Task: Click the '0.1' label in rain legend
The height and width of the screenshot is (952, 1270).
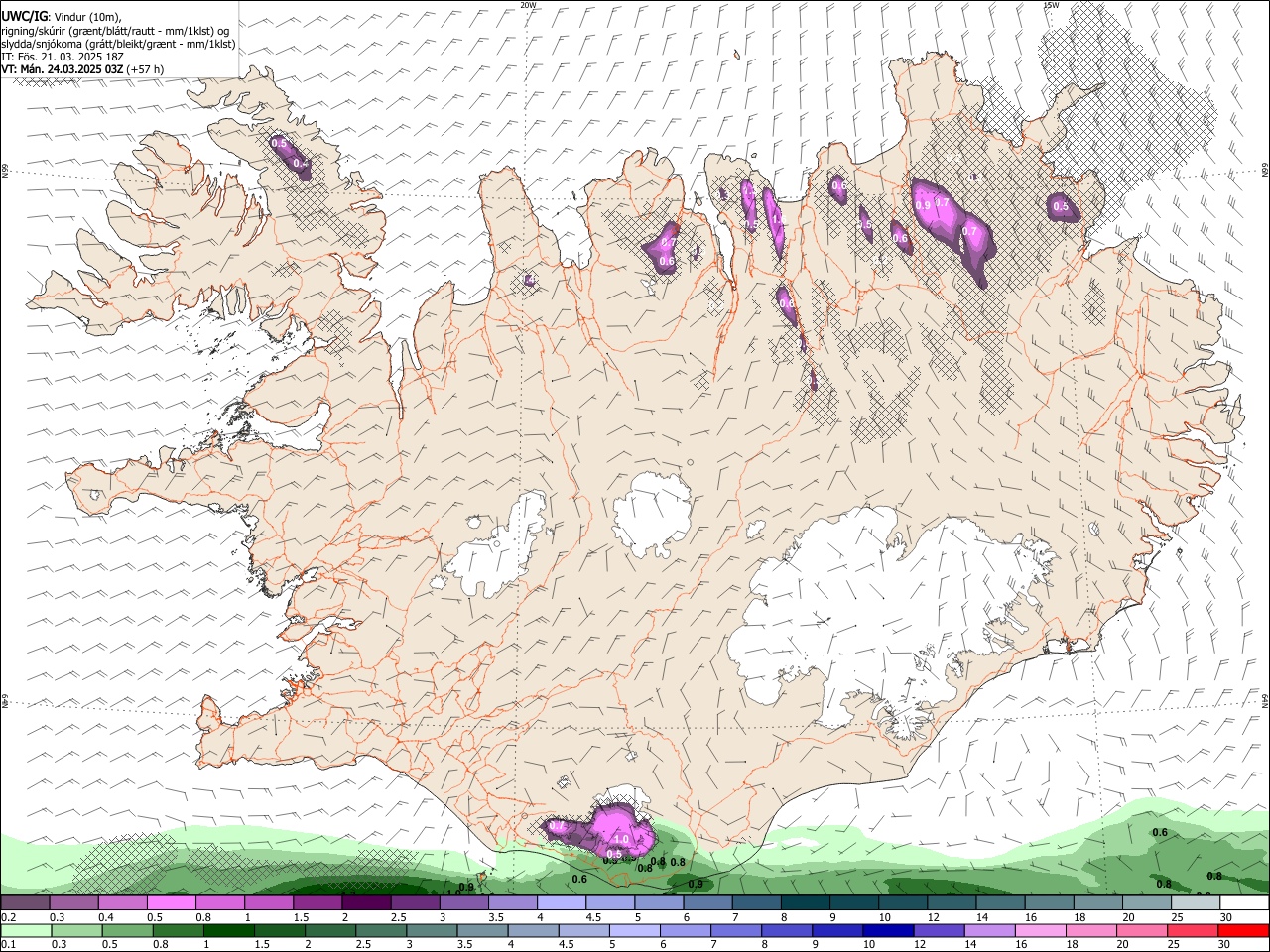Action: (8, 945)
